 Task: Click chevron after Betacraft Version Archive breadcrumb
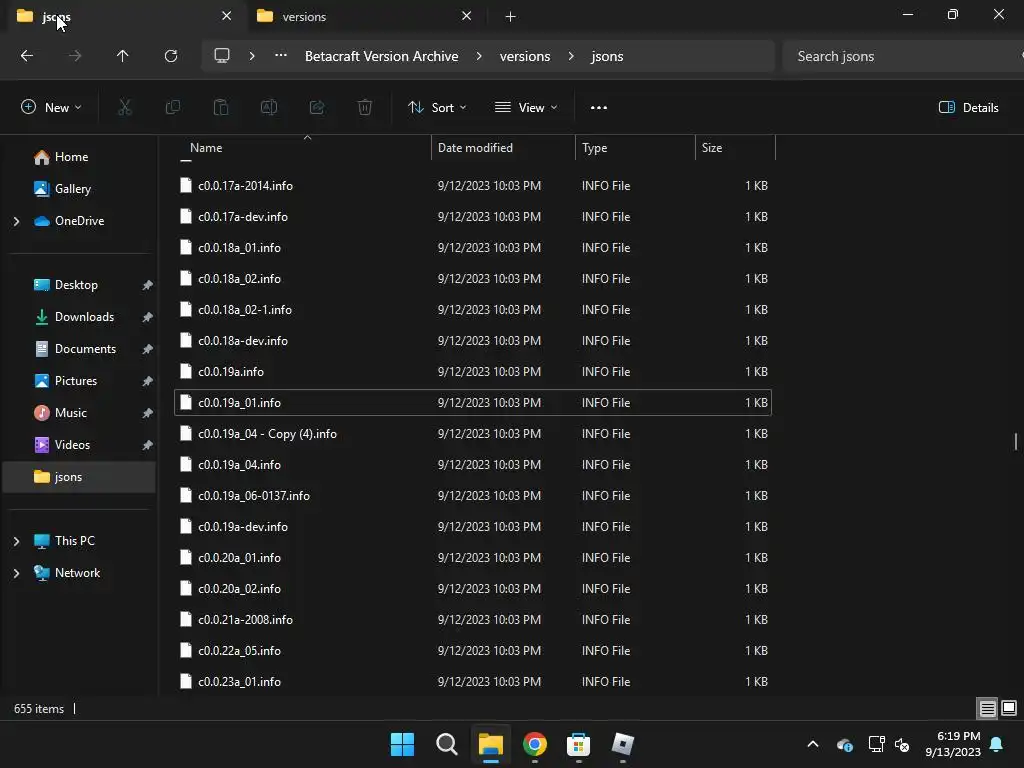coord(479,56)
